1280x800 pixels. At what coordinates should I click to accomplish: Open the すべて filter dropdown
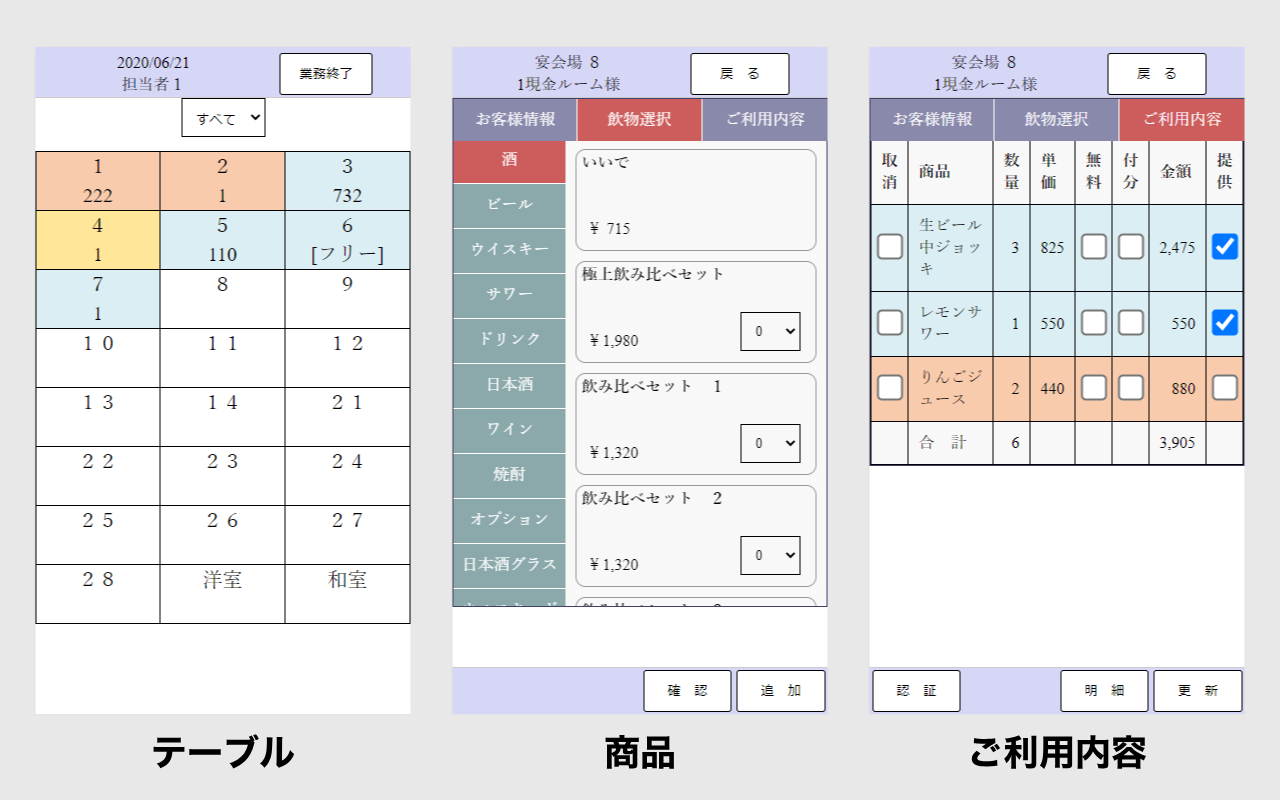tap(223, 118)
